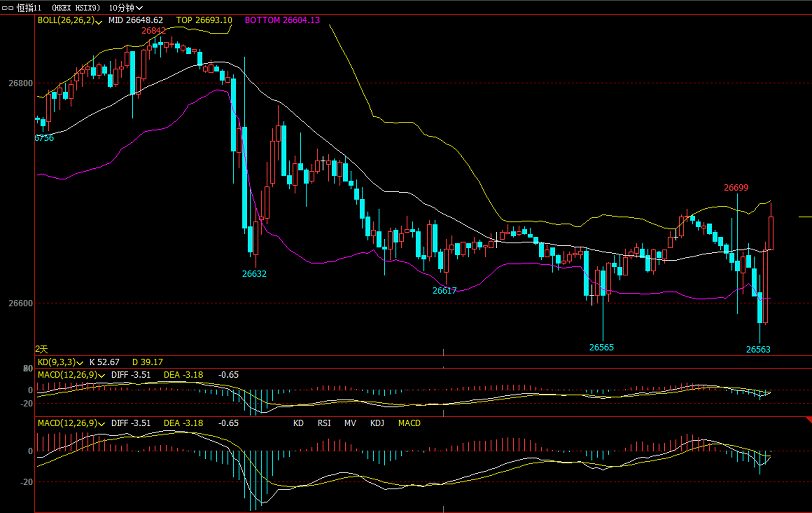
Task: Click the link icon beside 恒指11 title
Action: pos(6,6)
